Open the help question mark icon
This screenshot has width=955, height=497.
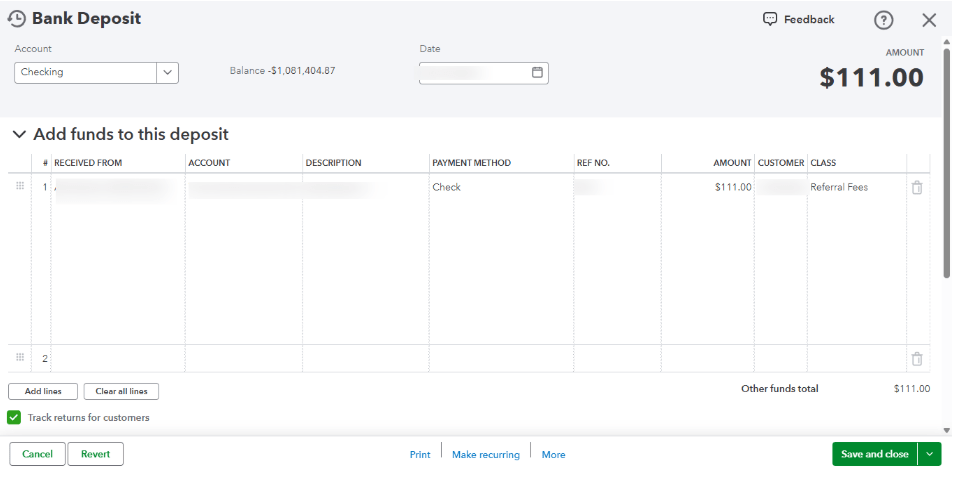(x=883, y=20)
